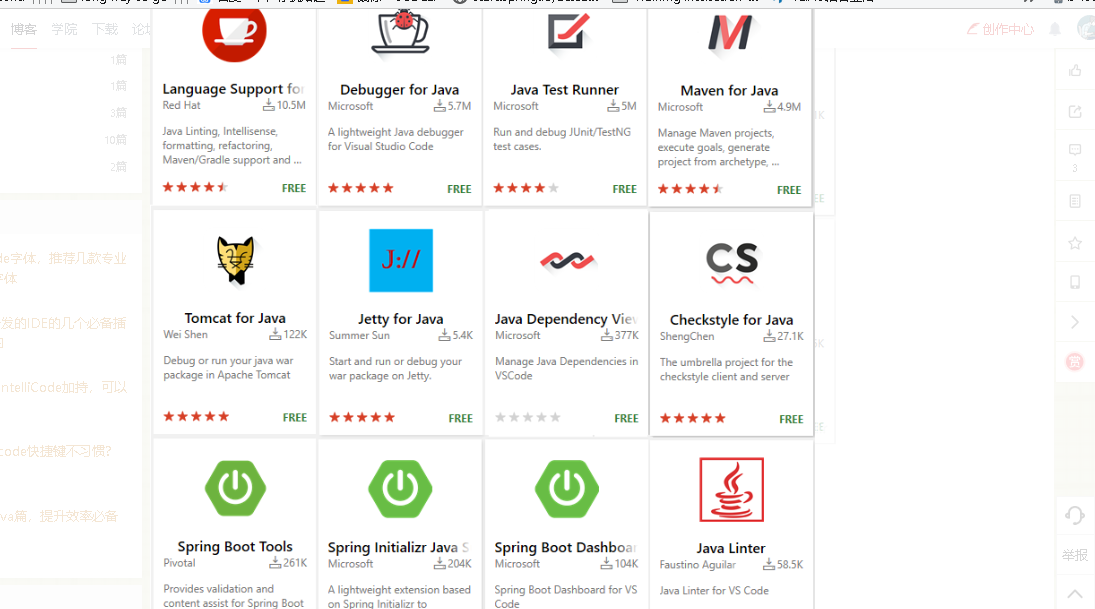Click the Debugger for Java bug cup icon
This screenshot has width=1095, height=609.
click(400, 32)
